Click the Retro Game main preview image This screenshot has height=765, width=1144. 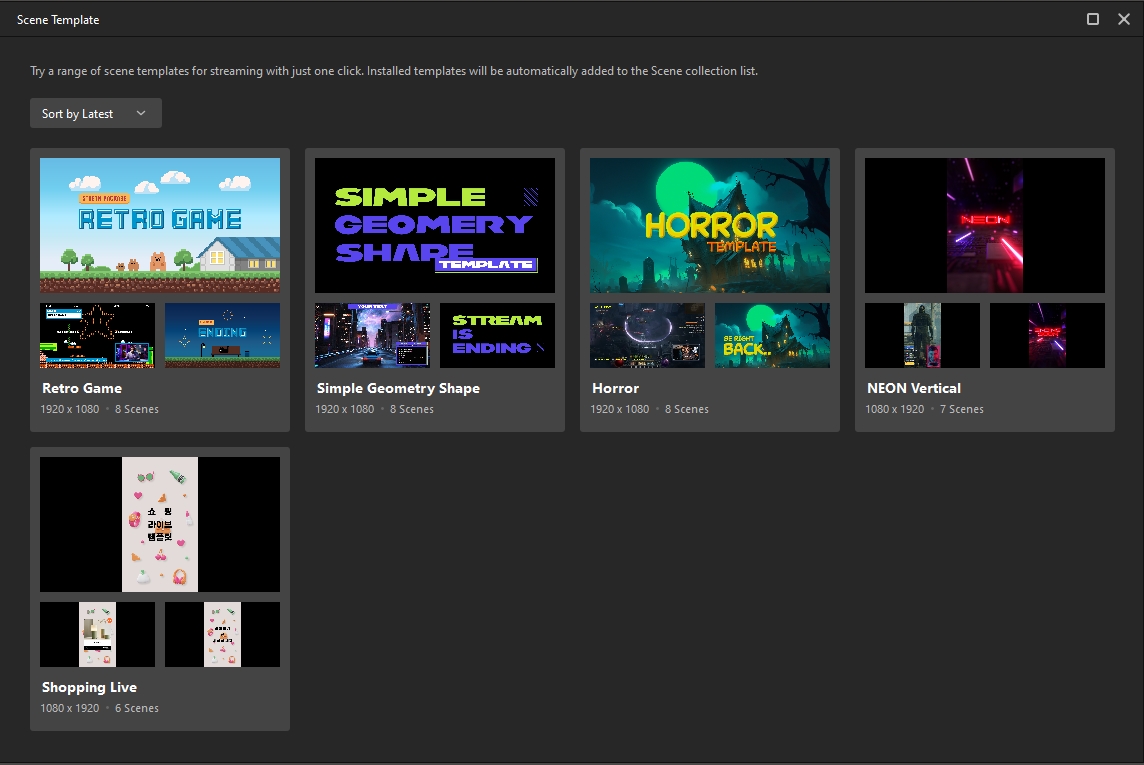[160, 225]
